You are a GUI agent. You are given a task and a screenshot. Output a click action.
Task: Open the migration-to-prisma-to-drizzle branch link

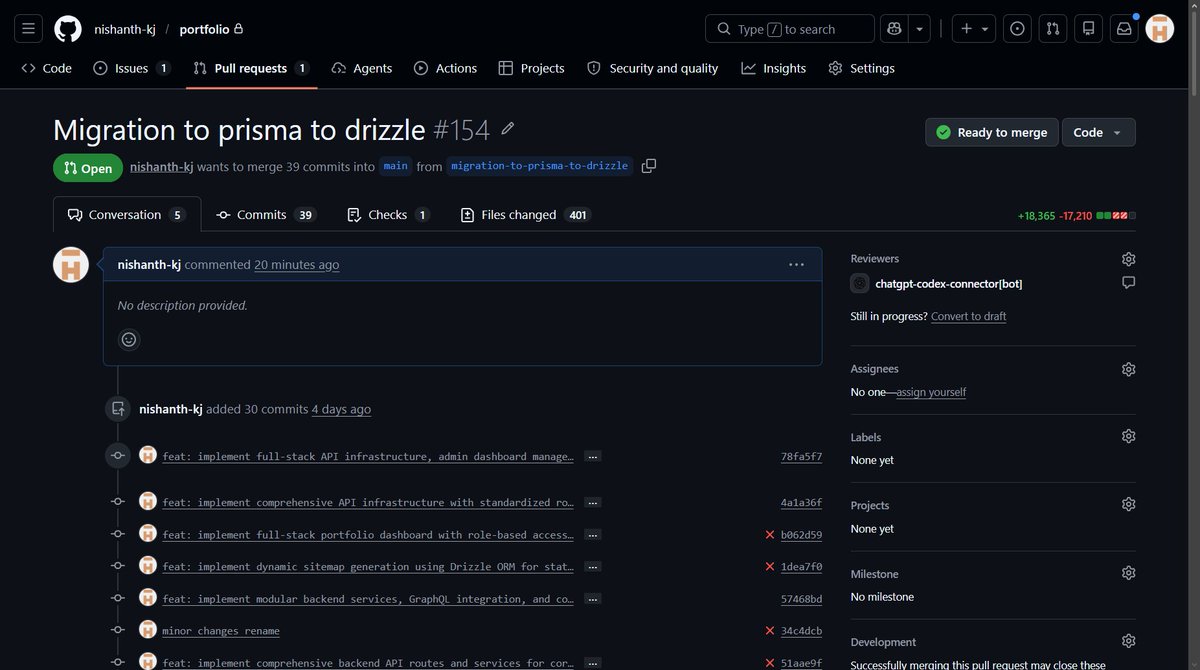pyautogui.click(x=540, y=166)
